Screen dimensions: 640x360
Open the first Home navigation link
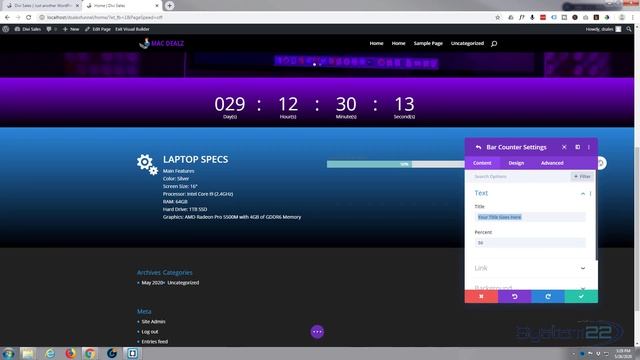[376, 43]
